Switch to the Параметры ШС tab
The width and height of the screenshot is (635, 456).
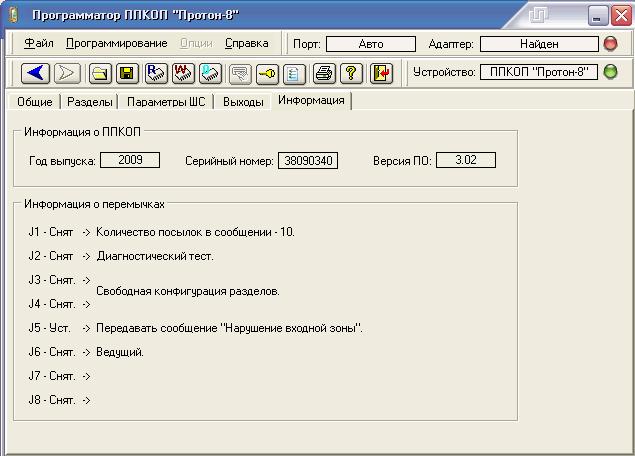point(166,102)
